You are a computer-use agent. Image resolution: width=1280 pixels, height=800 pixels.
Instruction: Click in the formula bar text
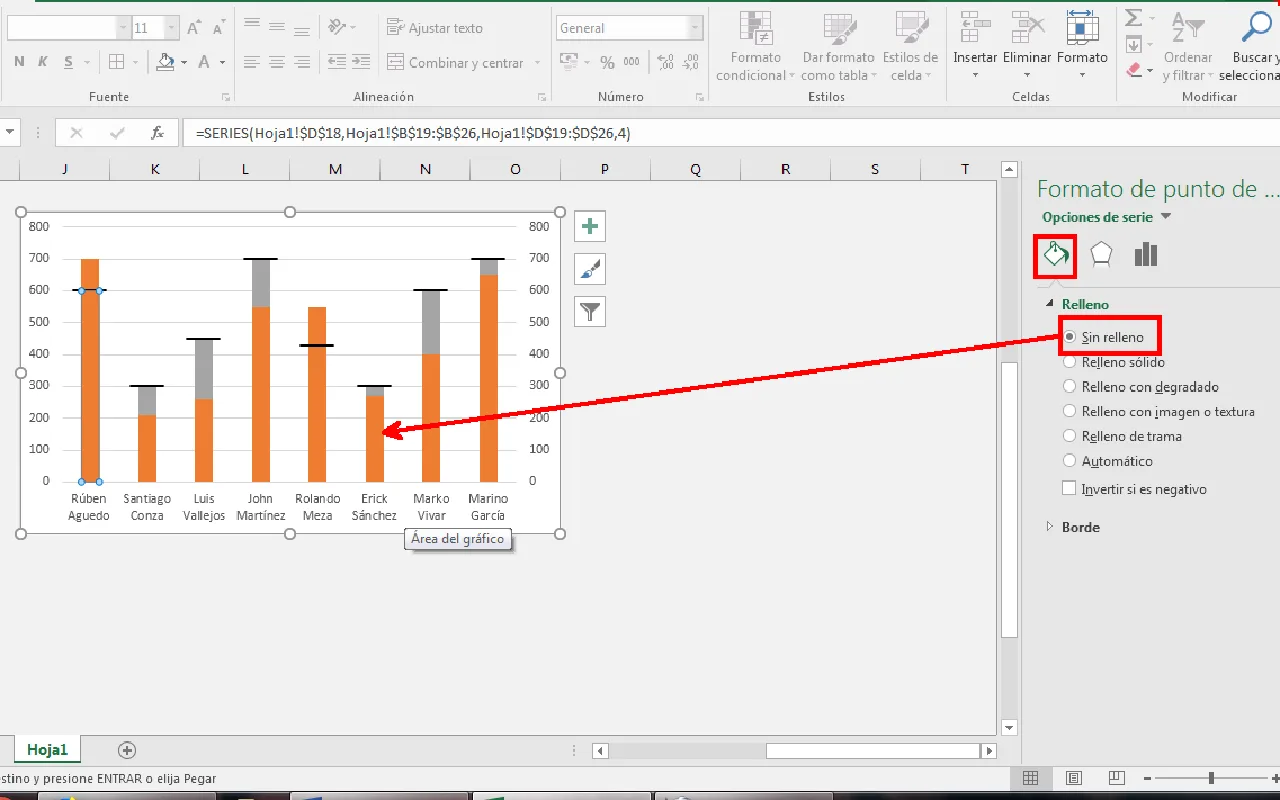[x=413, y=132]
